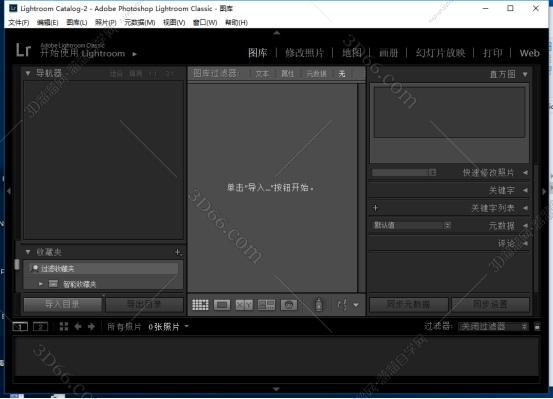This screenshot has height=399, width=553.
Task: Switch to the 打印 module
Action: [493, 53]
